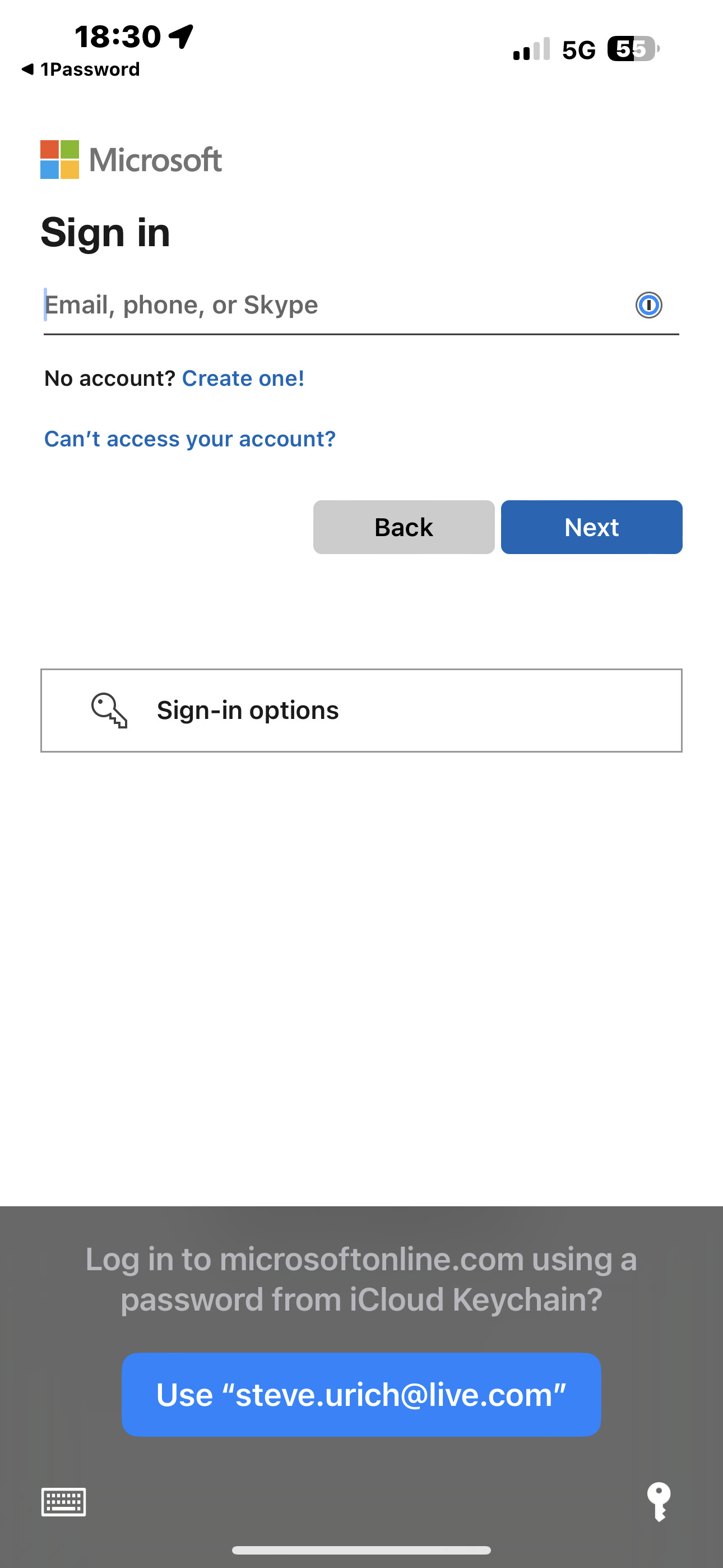Tap the battery level indicator
This screenshot has height=1568, width=723.
click(x=633, y=49)
